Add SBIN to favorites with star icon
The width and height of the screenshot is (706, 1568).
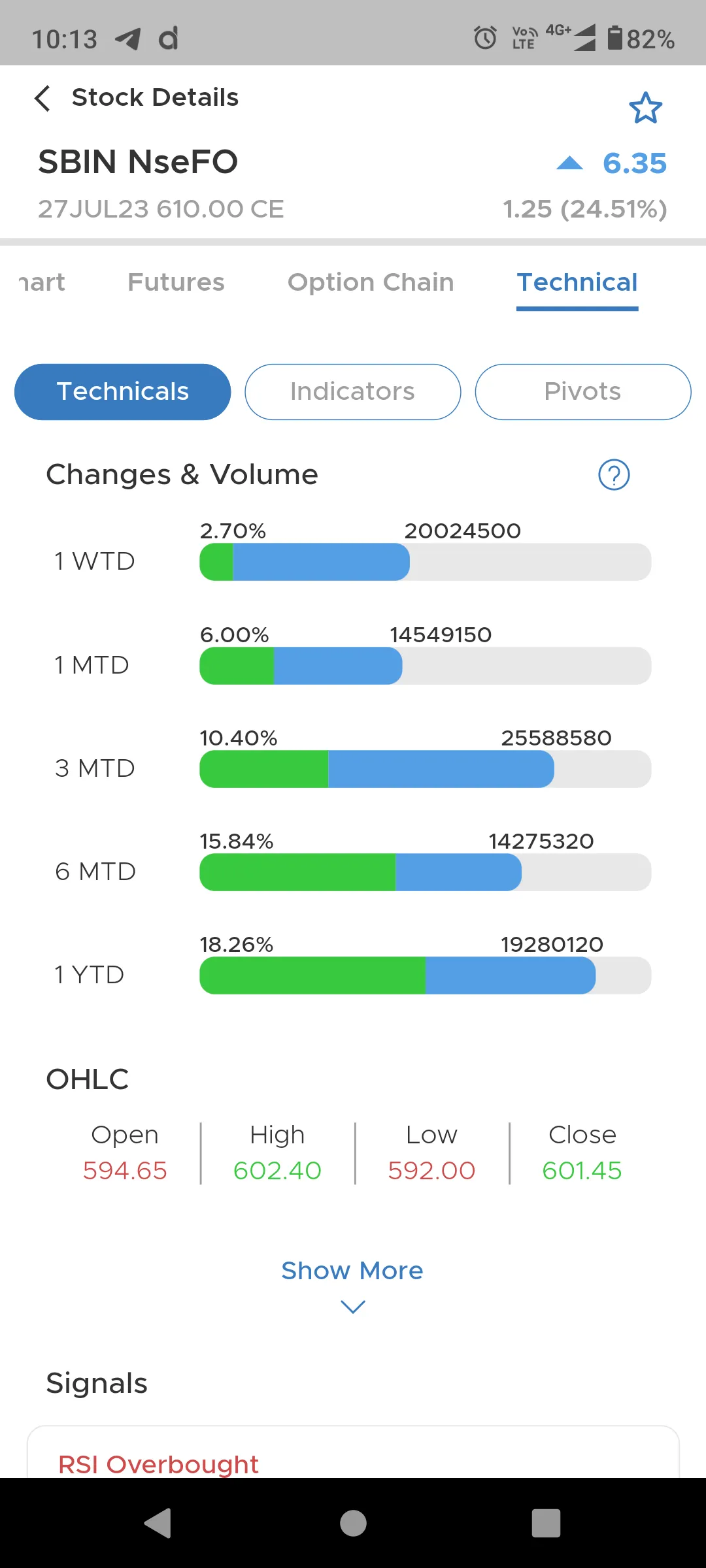pos(645,108)
